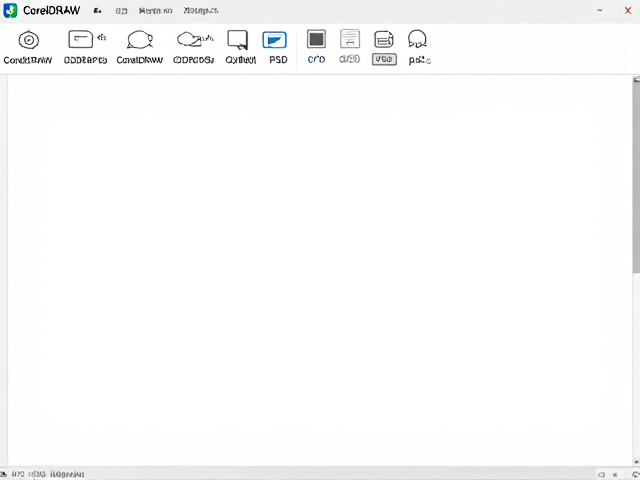
Task: Open the small icon menu beside the CorelDRAW title
Action: pos(97,11)
